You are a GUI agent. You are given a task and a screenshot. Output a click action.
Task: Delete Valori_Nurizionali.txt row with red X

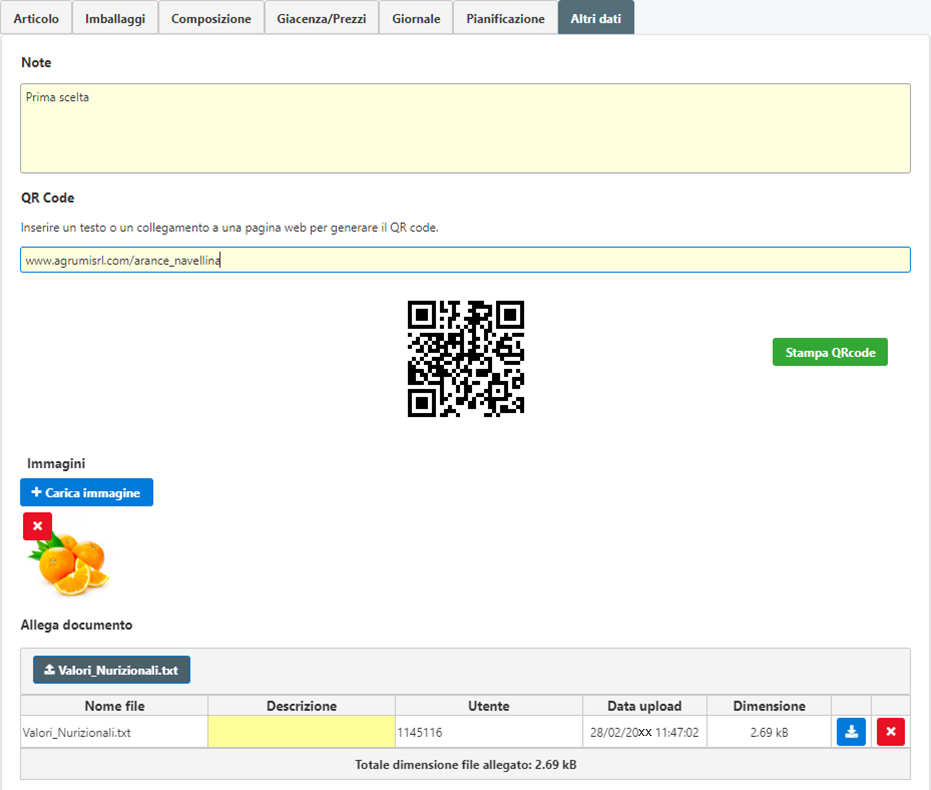(x=891, y=732)
